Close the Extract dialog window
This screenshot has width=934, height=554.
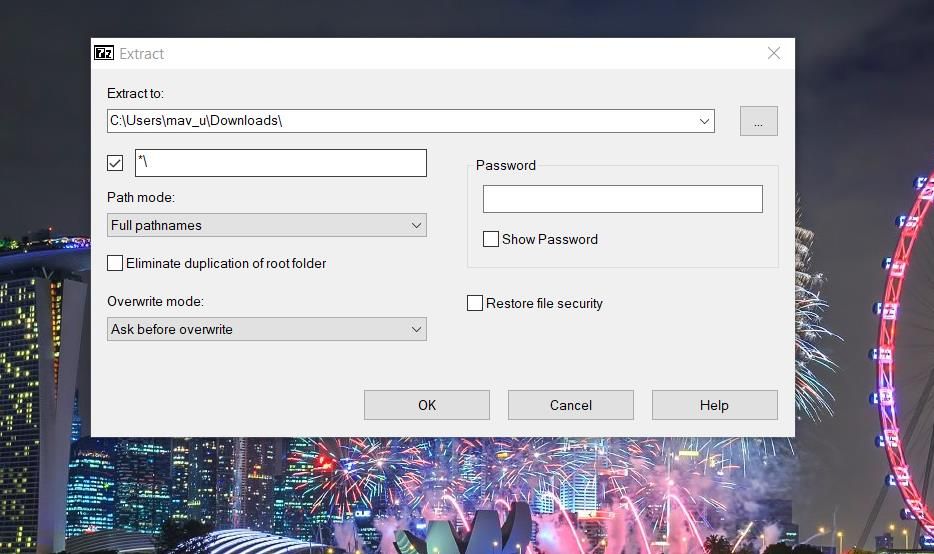pos(773,54)
